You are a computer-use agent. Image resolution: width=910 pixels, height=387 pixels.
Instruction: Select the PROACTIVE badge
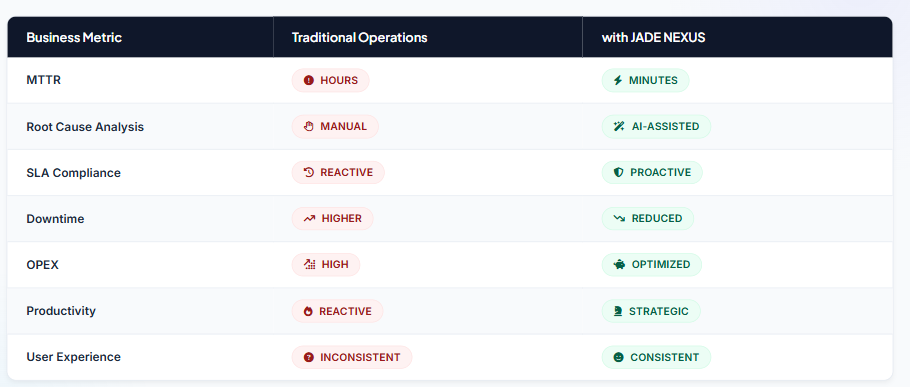pos(652,172)
